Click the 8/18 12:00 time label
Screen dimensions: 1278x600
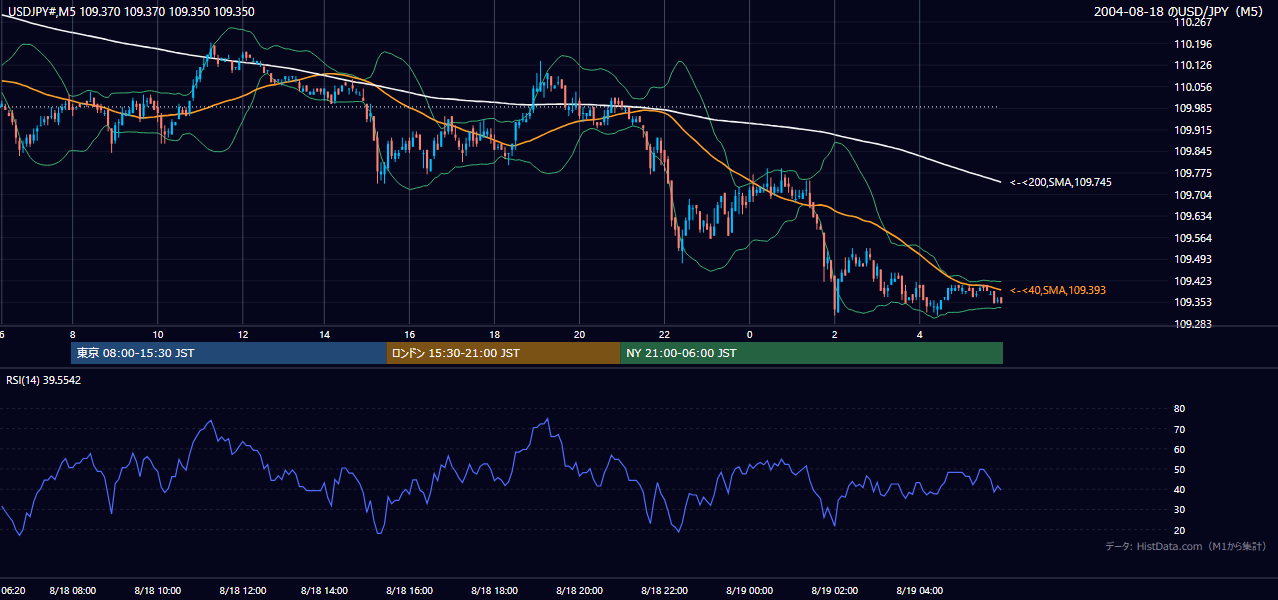pyautogui.click(x=243, y=591)
